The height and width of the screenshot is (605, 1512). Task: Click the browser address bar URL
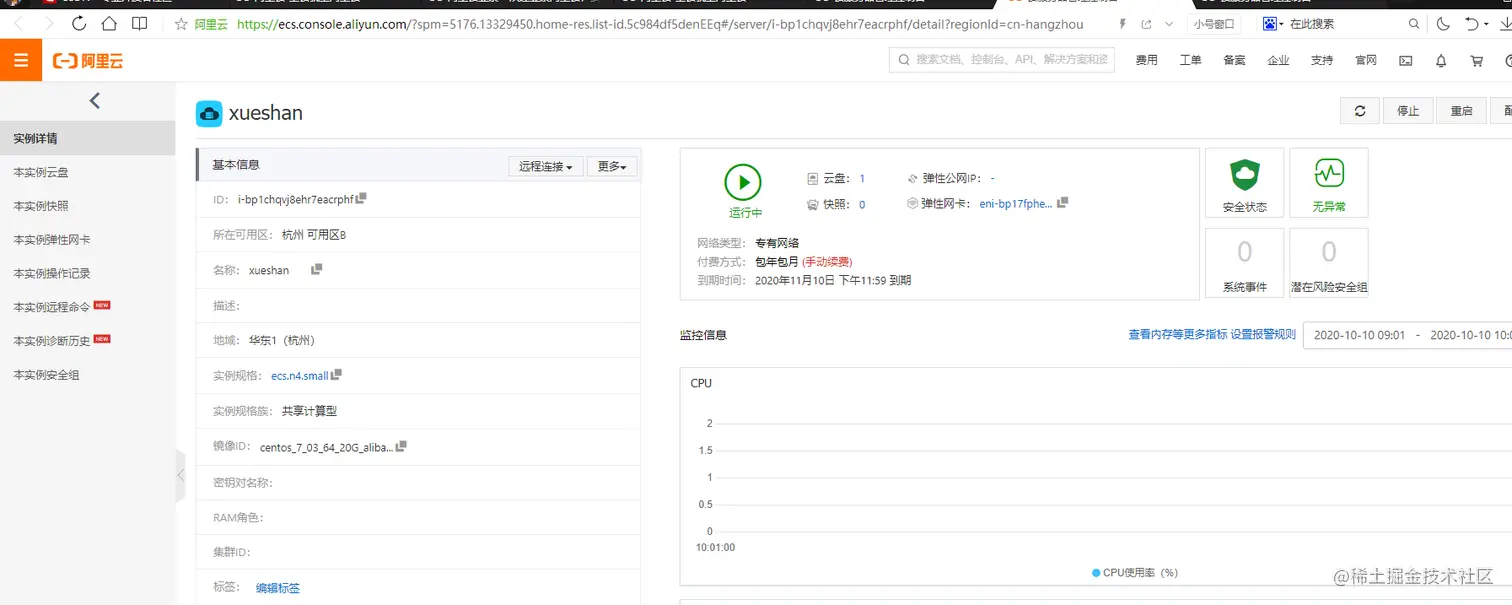(660, 23)
